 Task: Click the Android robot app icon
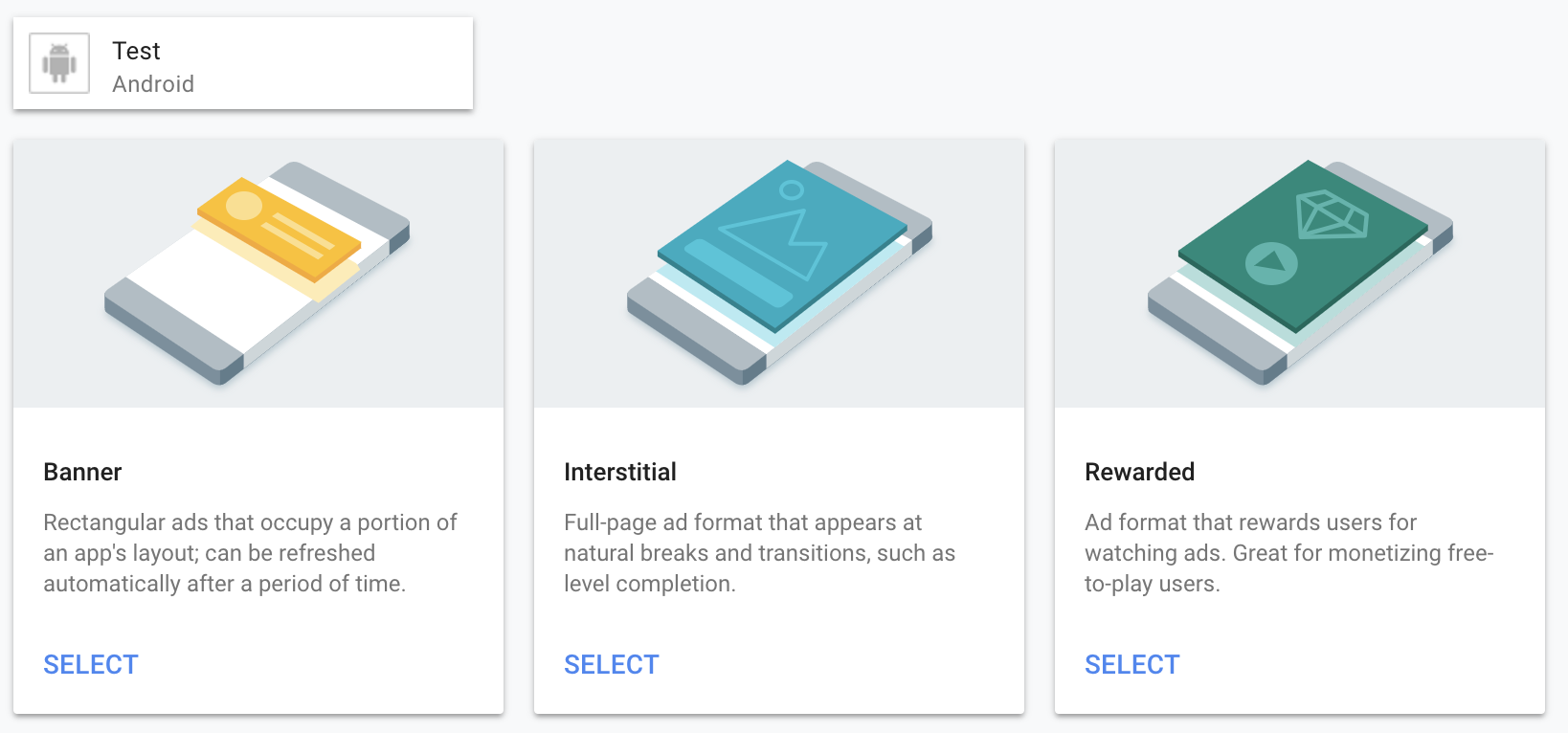coord(59,63)
